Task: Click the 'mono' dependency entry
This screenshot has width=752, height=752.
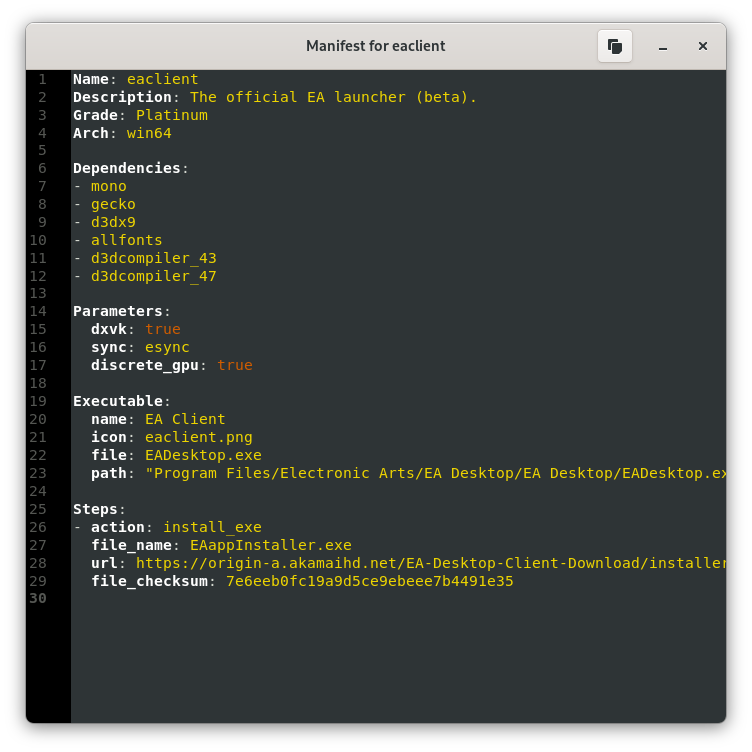Action: 108,186
